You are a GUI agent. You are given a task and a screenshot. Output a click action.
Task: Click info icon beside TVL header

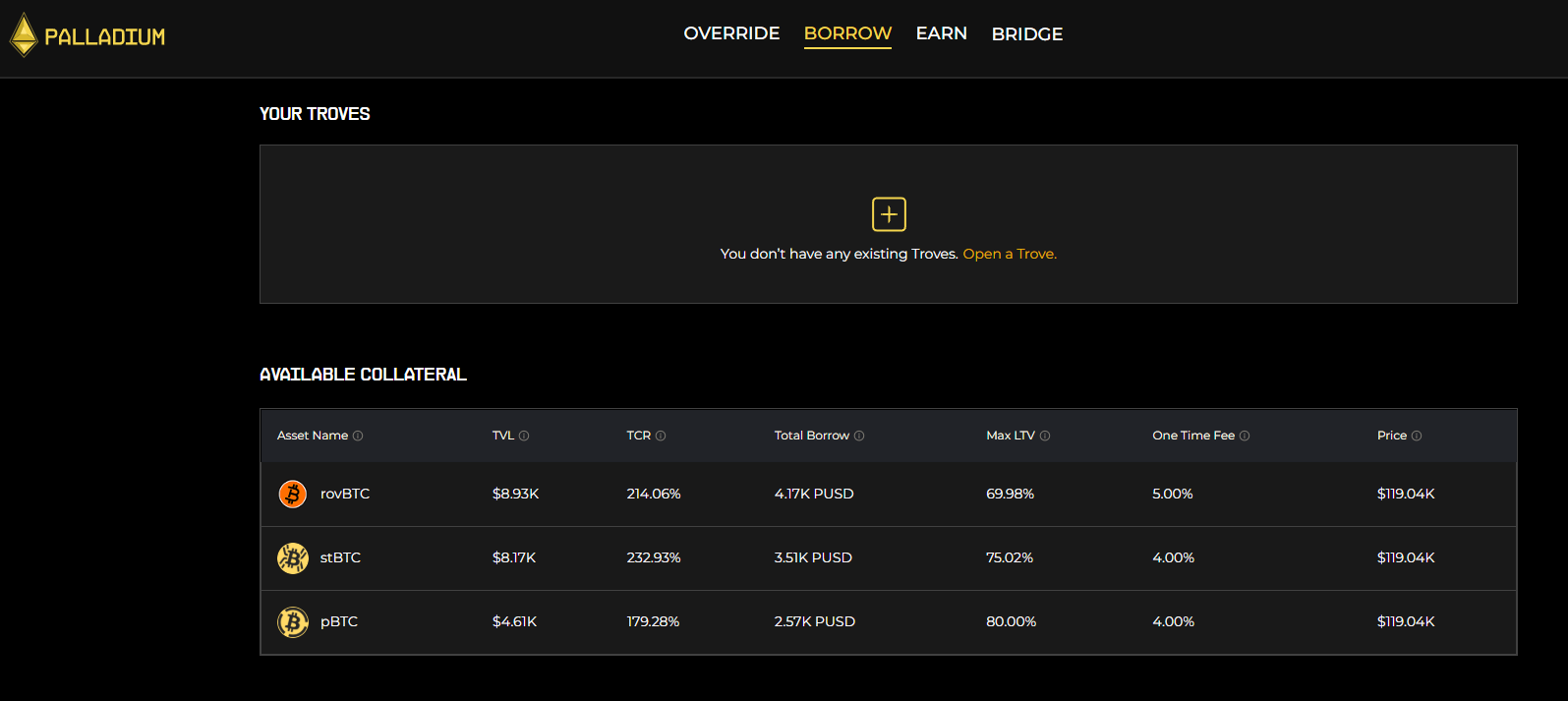[x=524, y=436]
